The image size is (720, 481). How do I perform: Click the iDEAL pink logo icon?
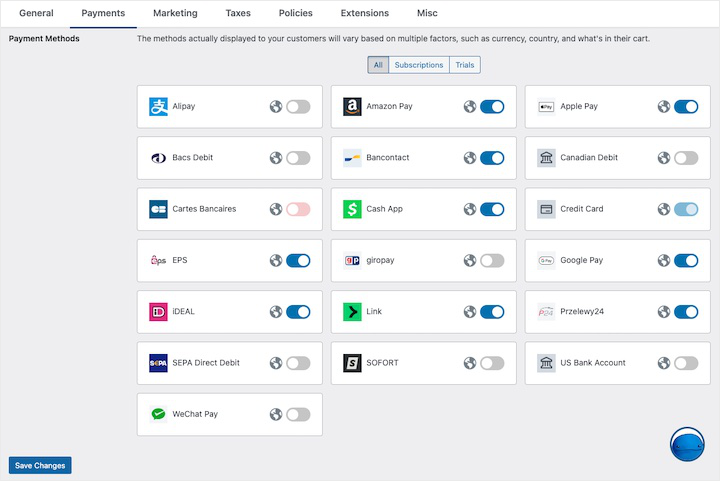pos(158,312)
